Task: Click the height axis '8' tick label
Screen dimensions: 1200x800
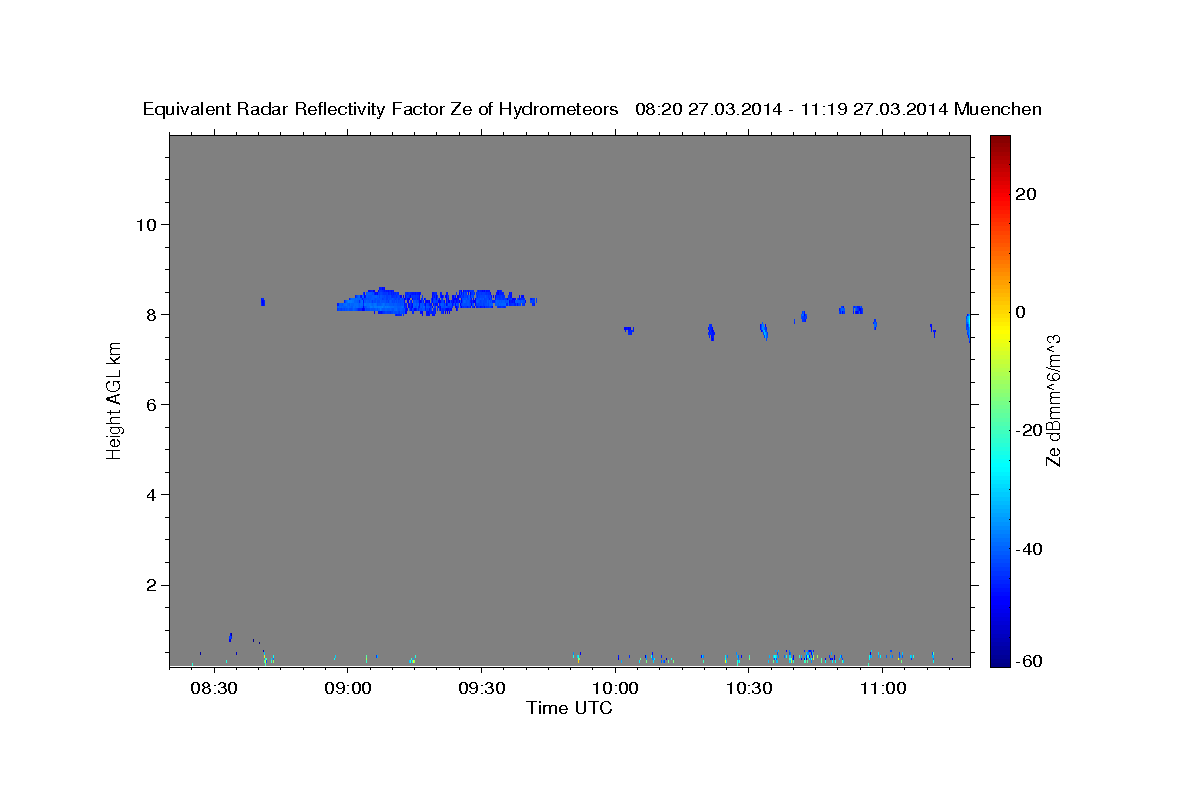Action: 152,314
